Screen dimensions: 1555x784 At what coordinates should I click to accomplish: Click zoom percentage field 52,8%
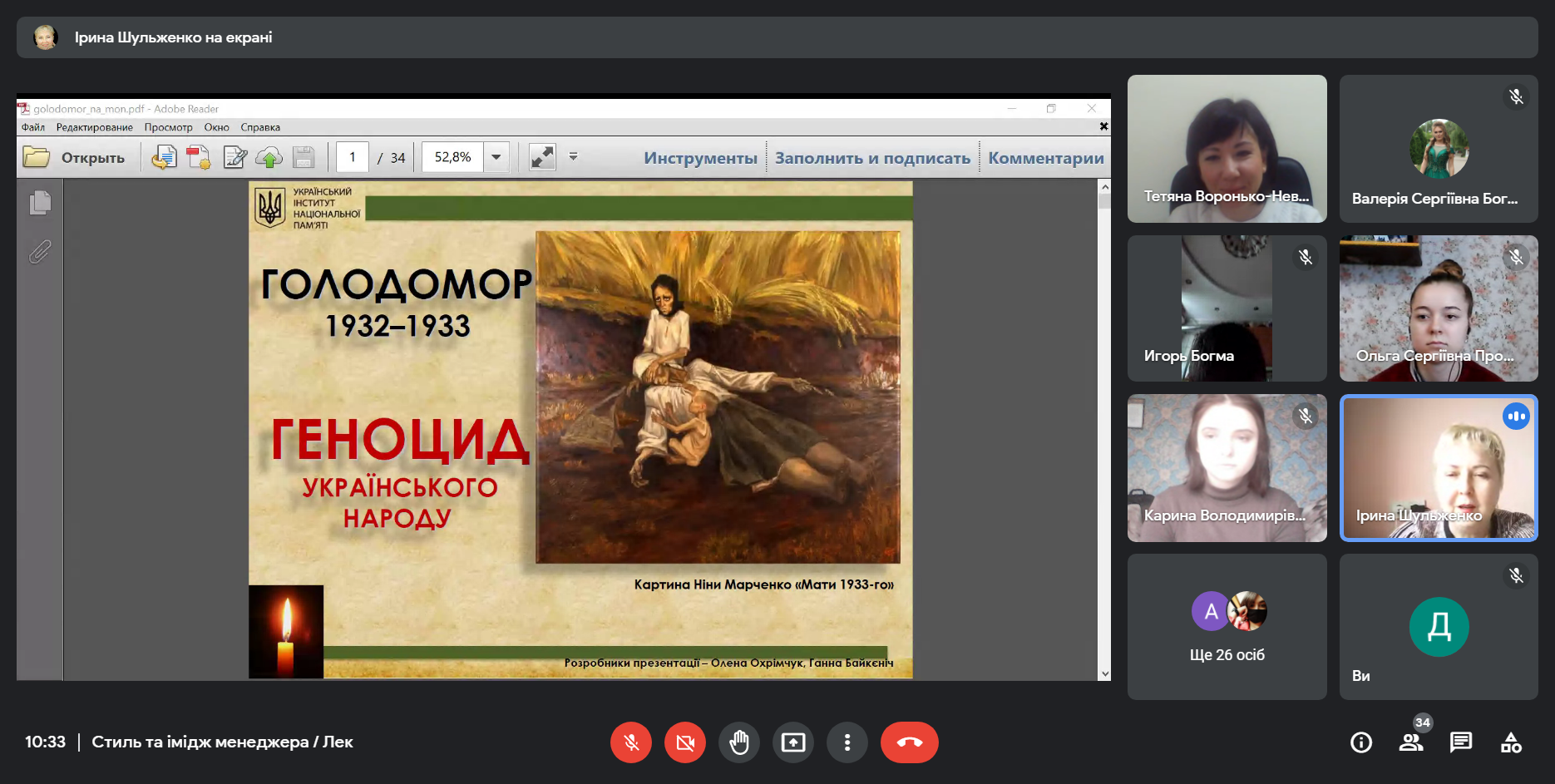coord(452,157)
